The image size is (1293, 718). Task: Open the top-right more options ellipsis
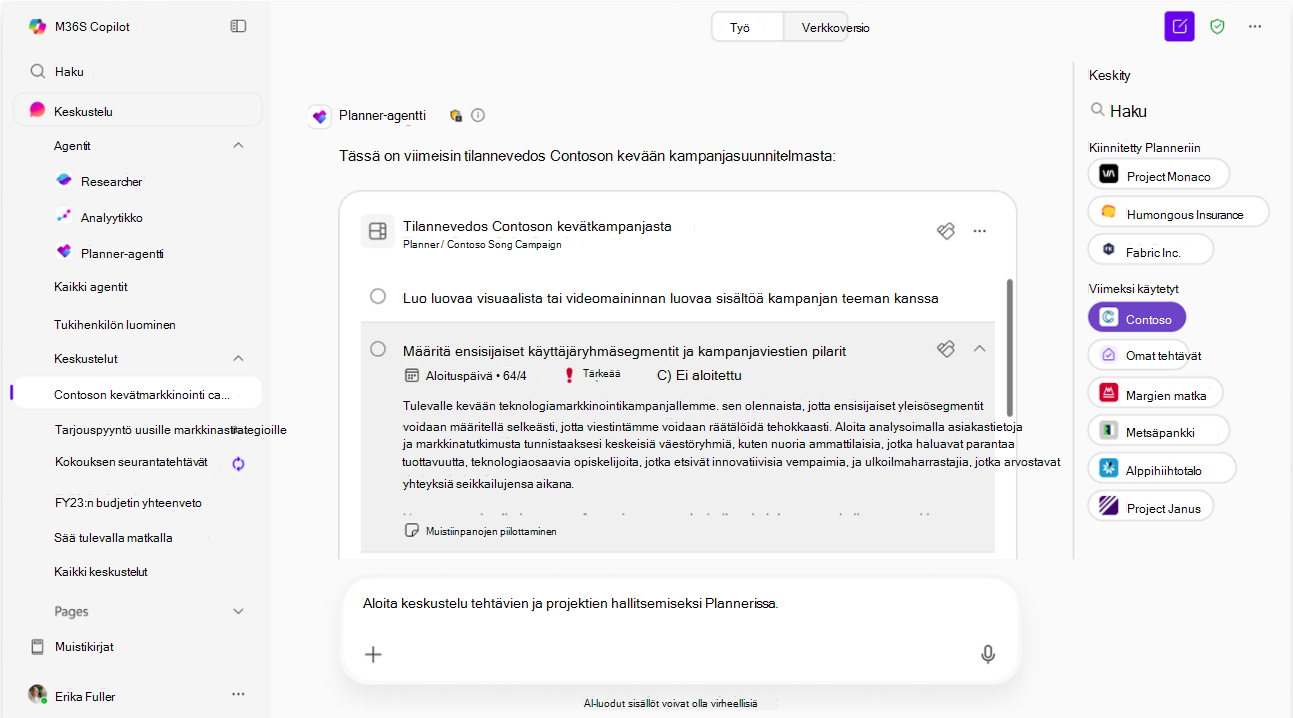tap(1255, 26)
